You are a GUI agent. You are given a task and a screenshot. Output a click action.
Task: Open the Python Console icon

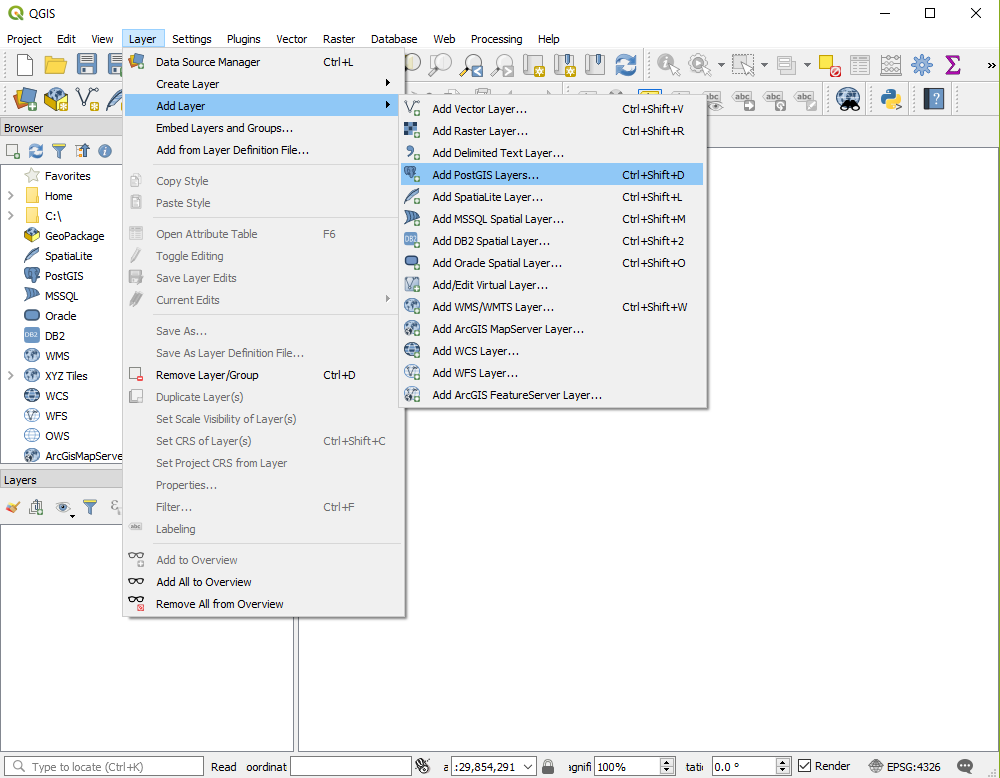[x=891, y=99]
